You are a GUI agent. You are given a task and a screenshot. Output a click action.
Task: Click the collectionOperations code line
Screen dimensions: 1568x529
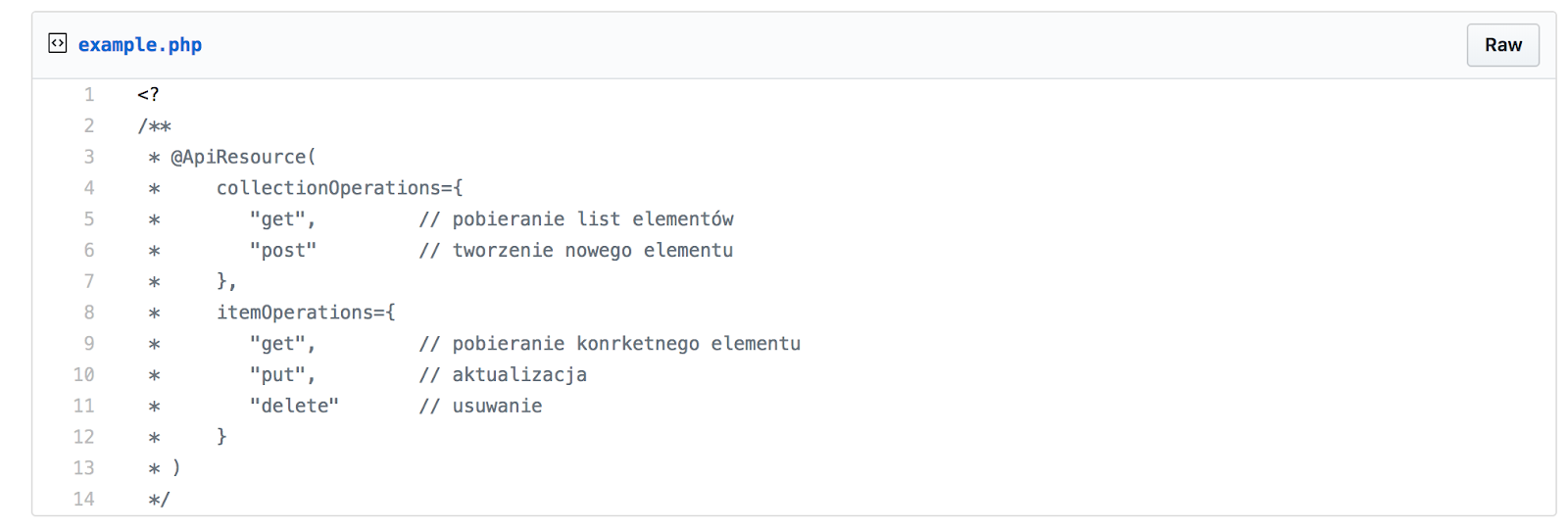pyautogui.click(x=339, y=188)
